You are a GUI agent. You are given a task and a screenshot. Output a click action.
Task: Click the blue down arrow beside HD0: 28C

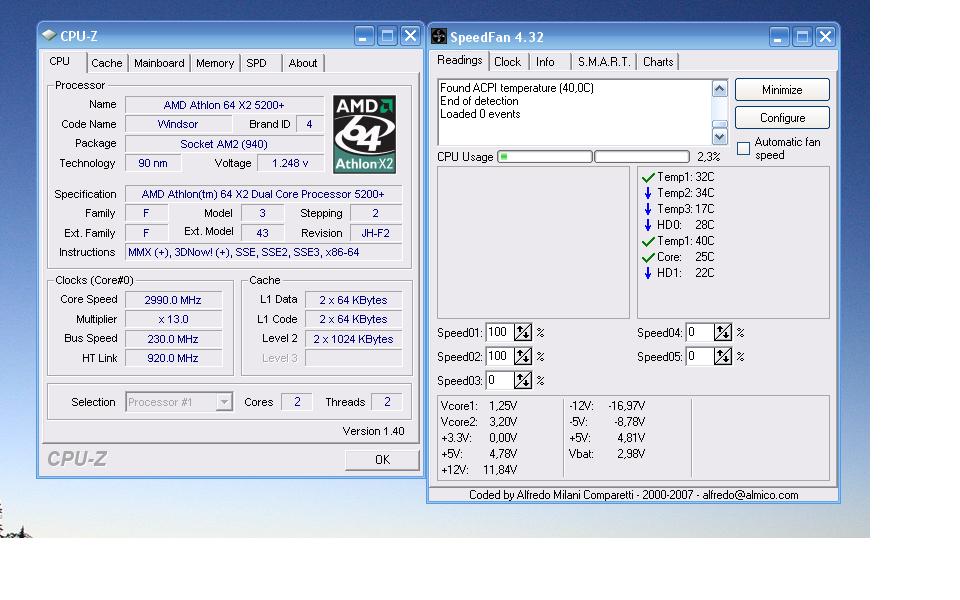click(648, 225)
